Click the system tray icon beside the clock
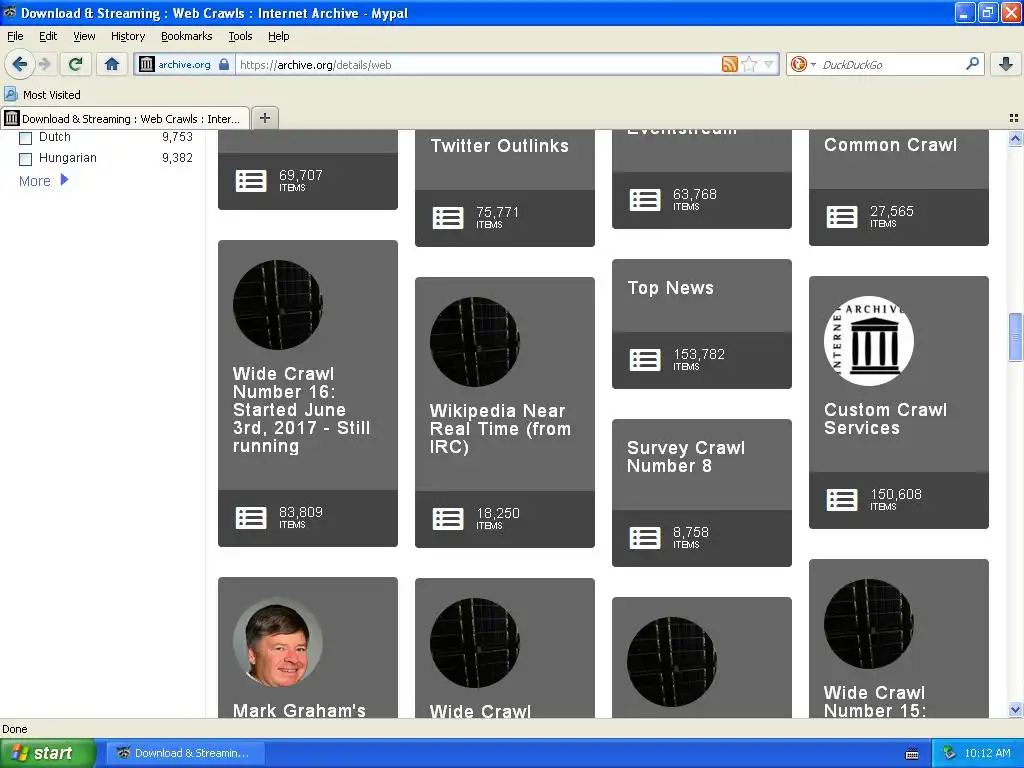This screenshot has width=1024, height=768. [949, 753]
